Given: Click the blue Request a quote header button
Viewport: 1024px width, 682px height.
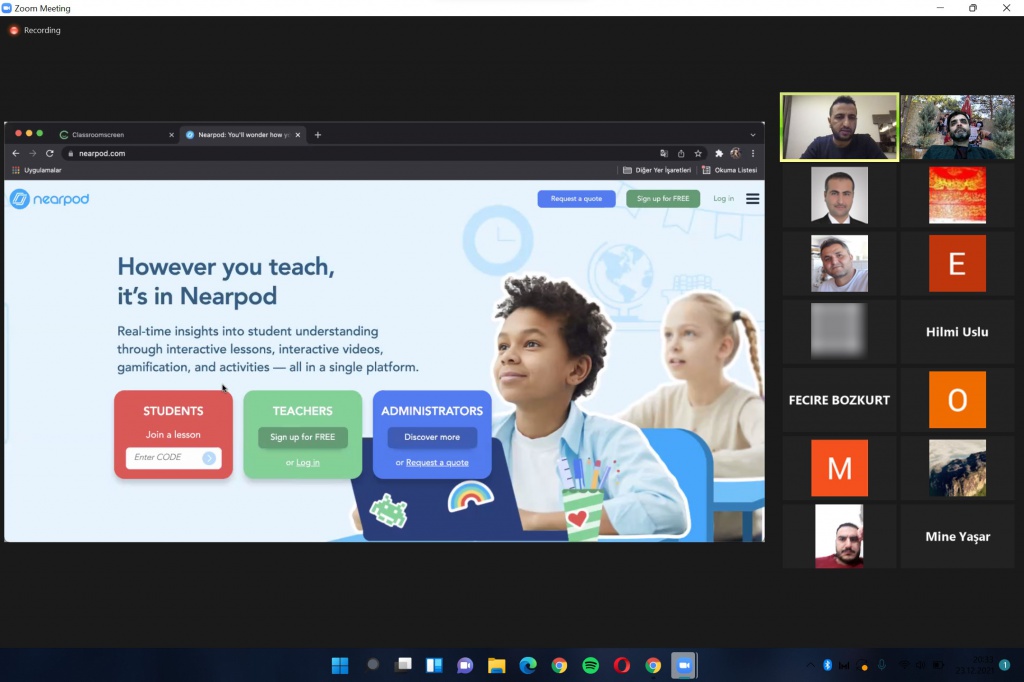Looking at the screenshot, I should pos(577,199).
